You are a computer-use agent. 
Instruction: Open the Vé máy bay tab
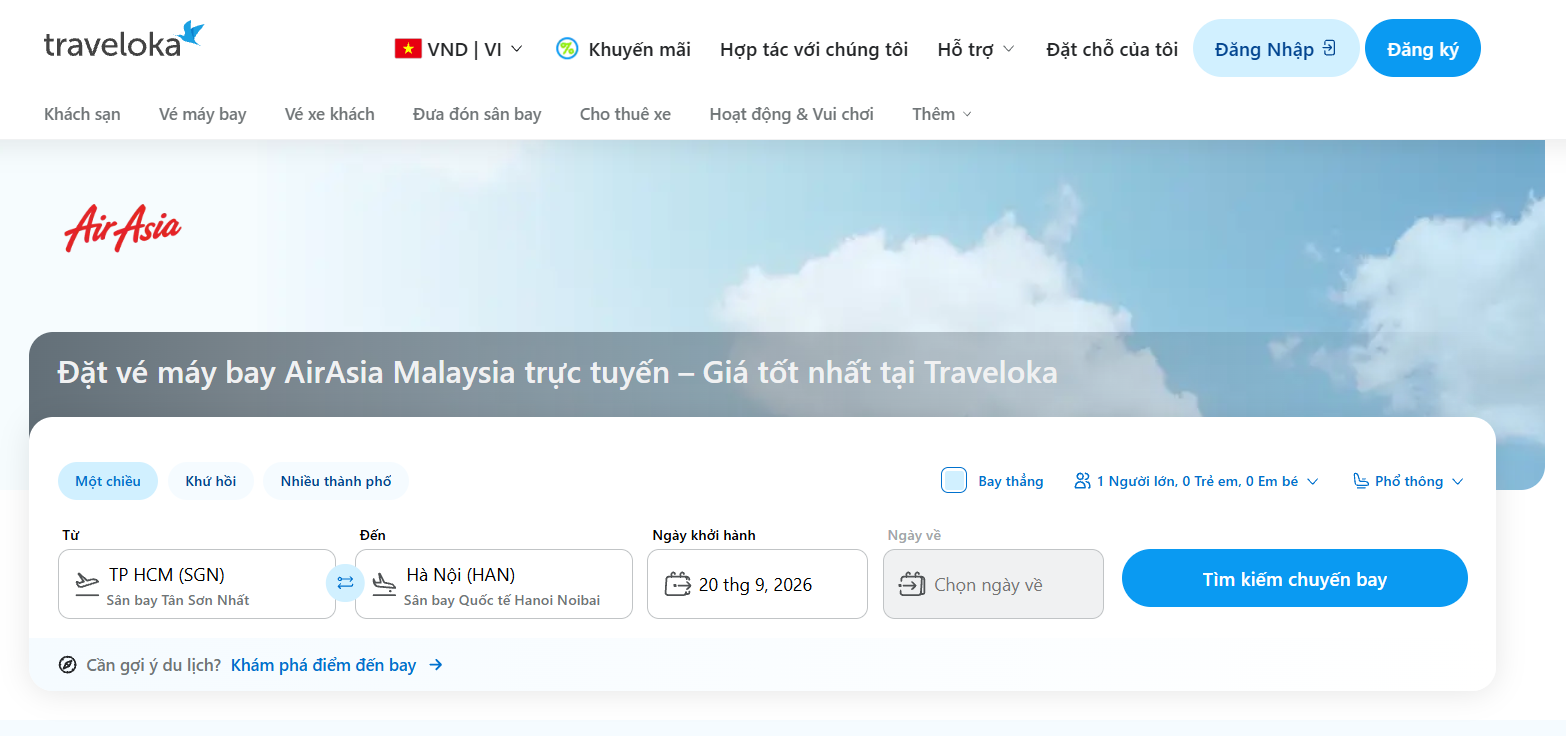[x=202, y=114]
